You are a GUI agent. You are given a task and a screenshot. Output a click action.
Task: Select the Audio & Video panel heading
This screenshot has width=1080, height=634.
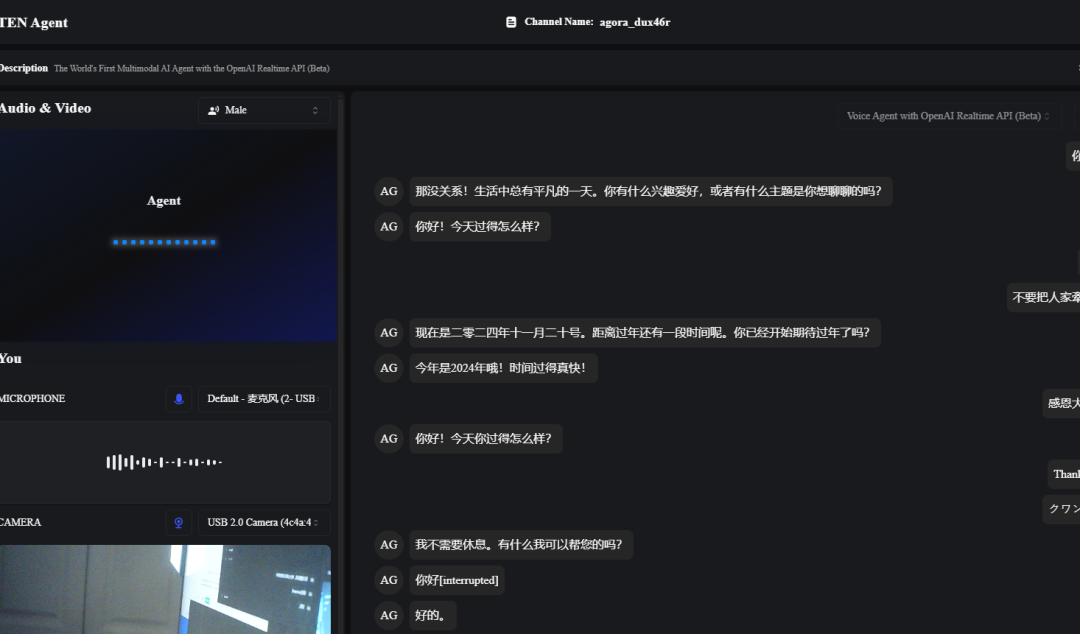click(46, 108)
